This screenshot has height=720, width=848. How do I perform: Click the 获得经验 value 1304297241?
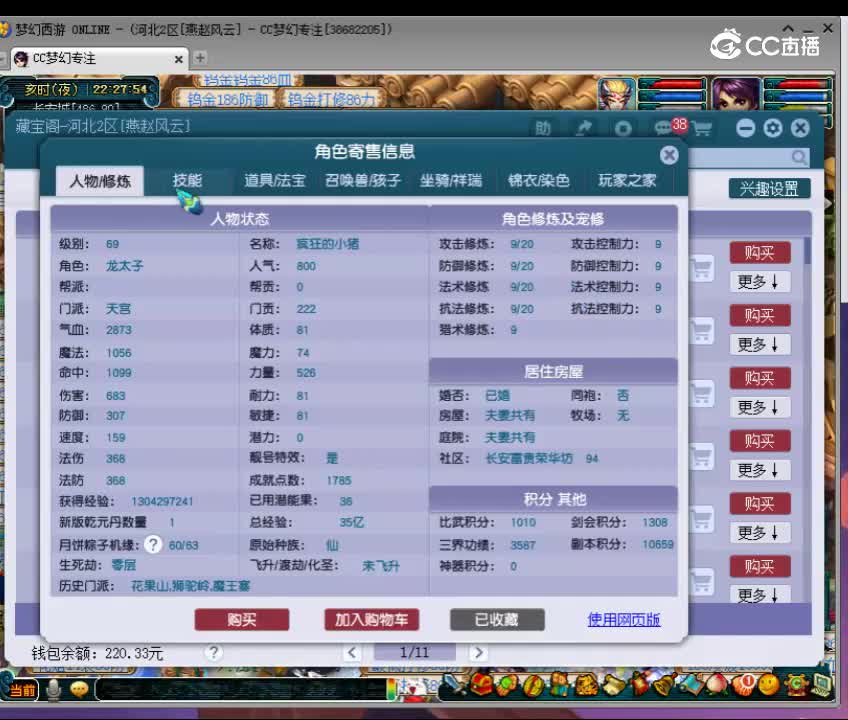click(x=162, y=501)
